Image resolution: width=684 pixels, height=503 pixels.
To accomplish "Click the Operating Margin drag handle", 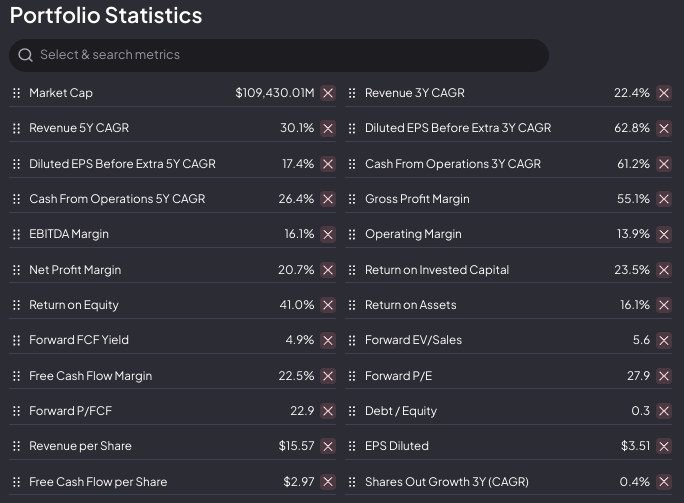I will [352, 234].
